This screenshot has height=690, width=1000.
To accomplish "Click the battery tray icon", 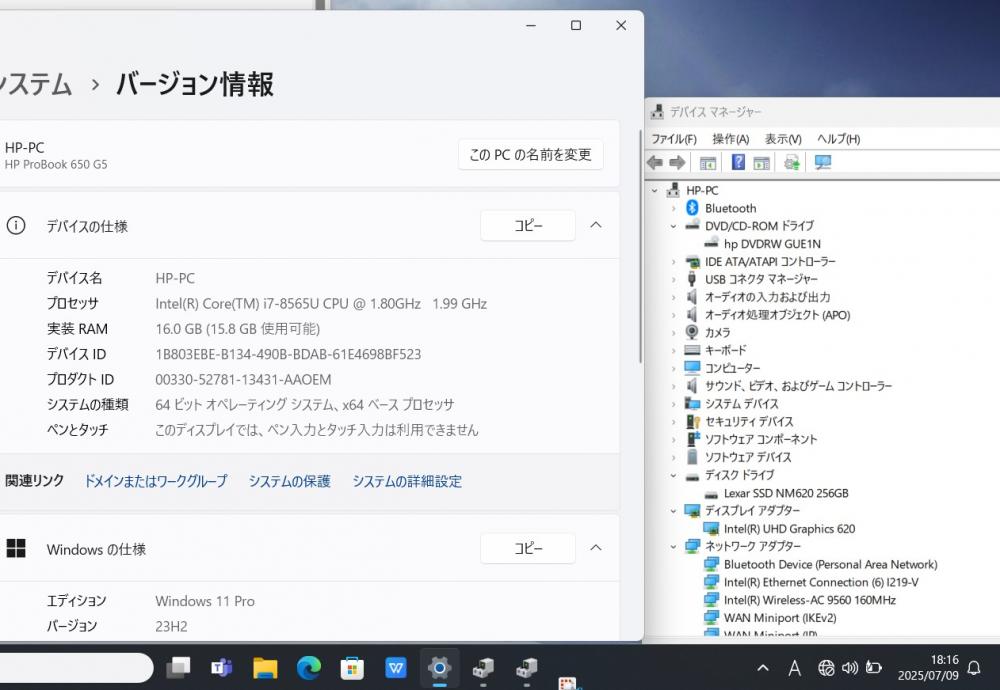I will 874,668.
